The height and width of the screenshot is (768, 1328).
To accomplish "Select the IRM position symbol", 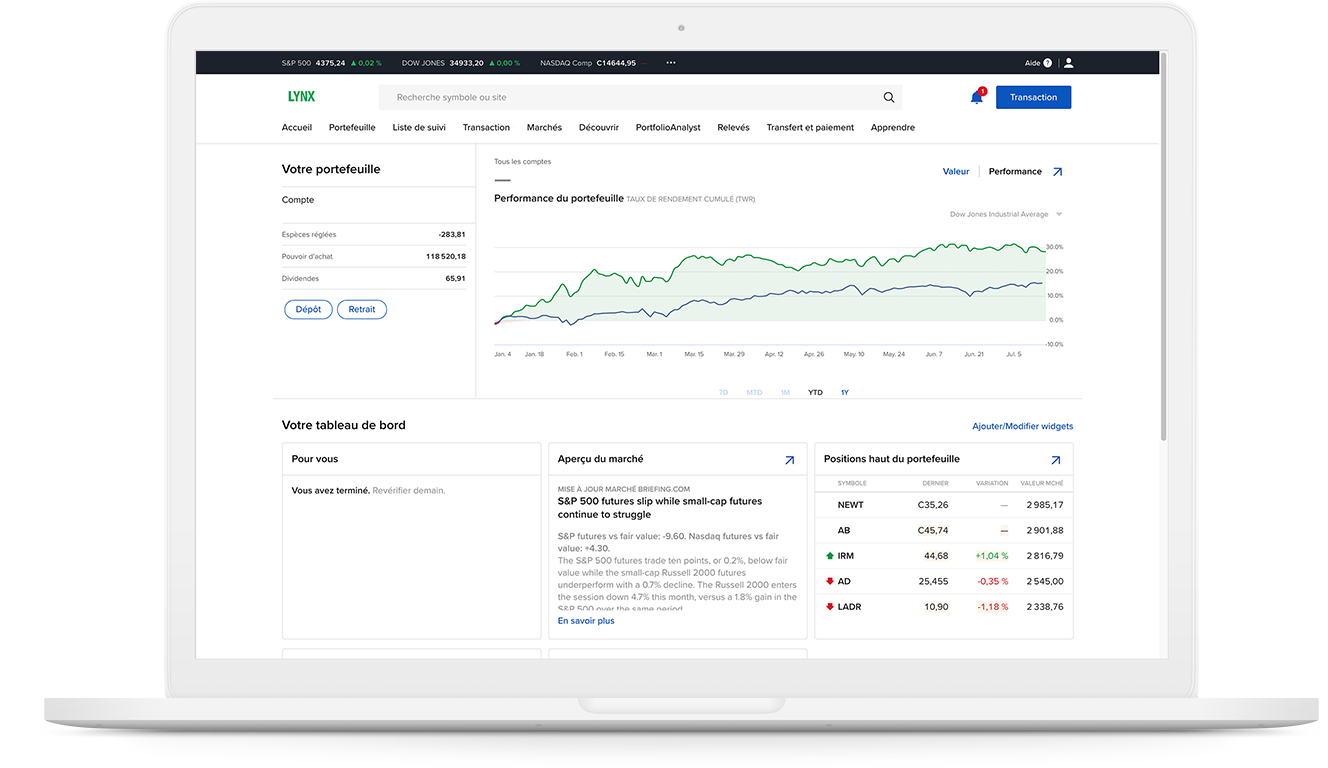I will coord(846,556).
